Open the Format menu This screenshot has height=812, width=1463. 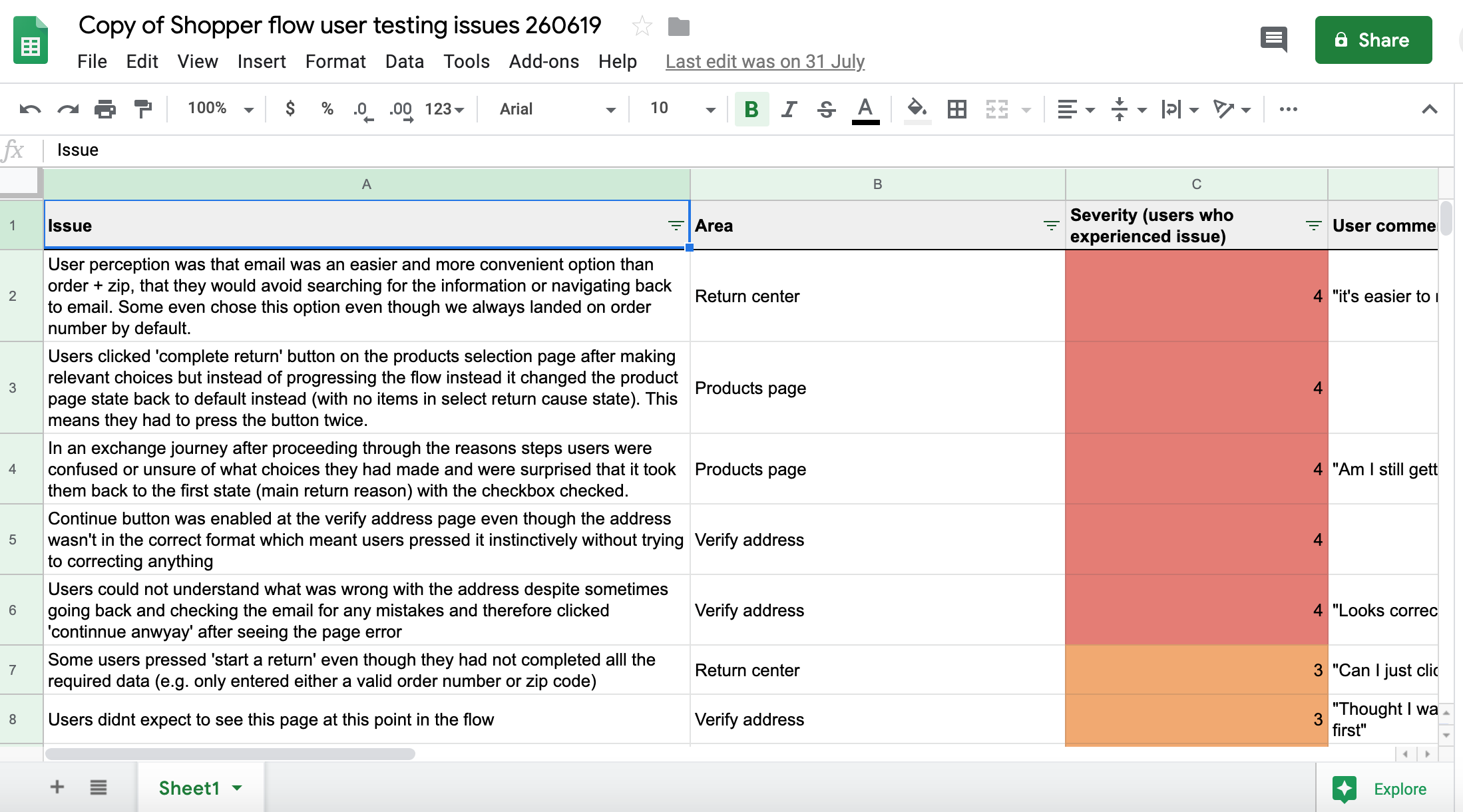[x=335, y=62]
